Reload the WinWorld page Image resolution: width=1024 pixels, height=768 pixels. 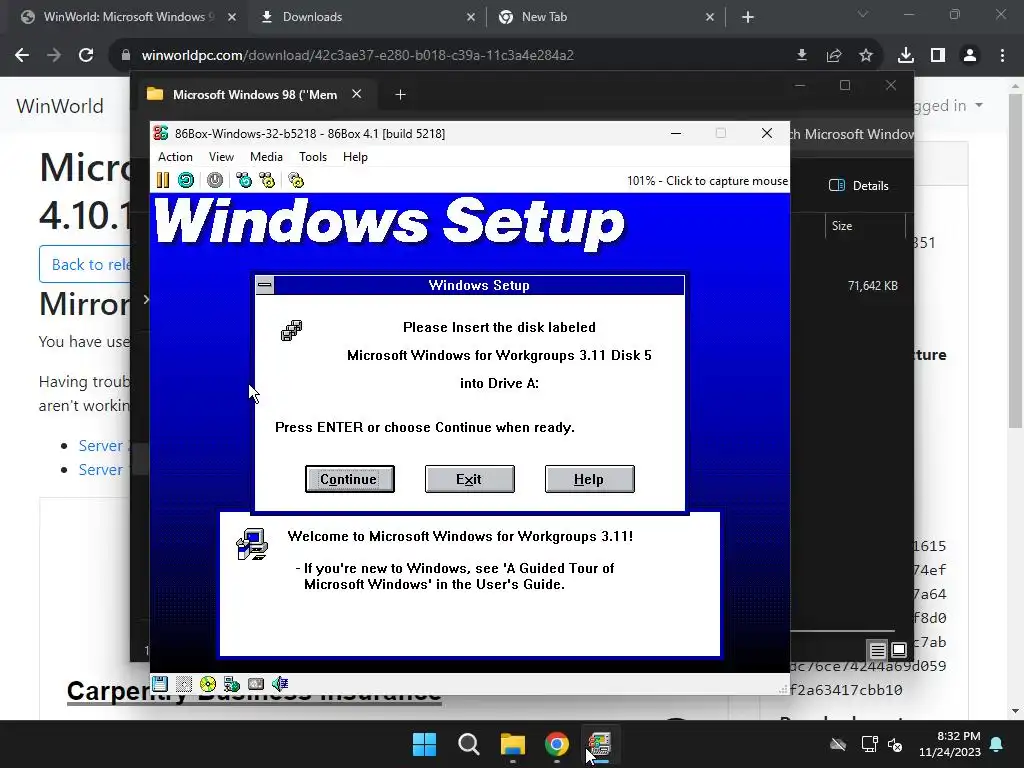[x=86, y=55]
